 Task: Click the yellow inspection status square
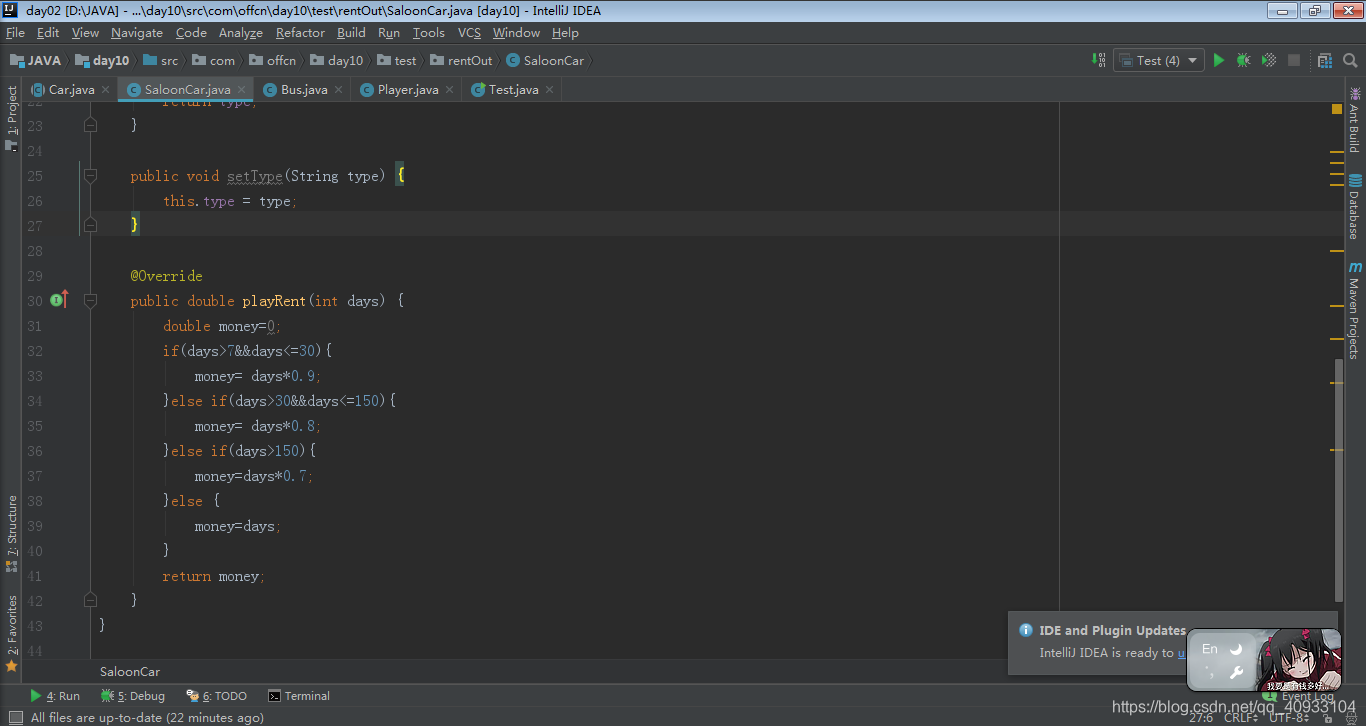pyautogui.click(x=1337, y=108)
